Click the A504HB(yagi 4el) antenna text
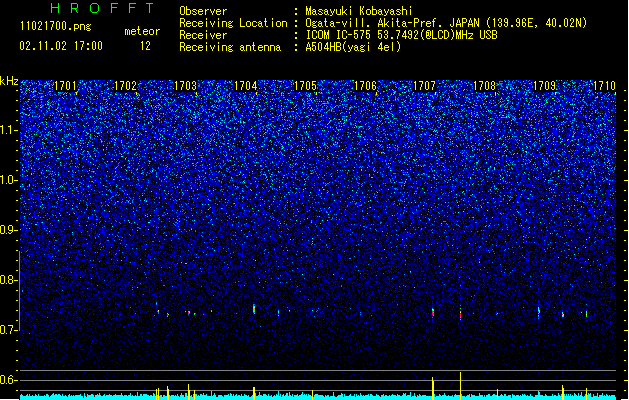The image size is (629, 400). [353, 47]
